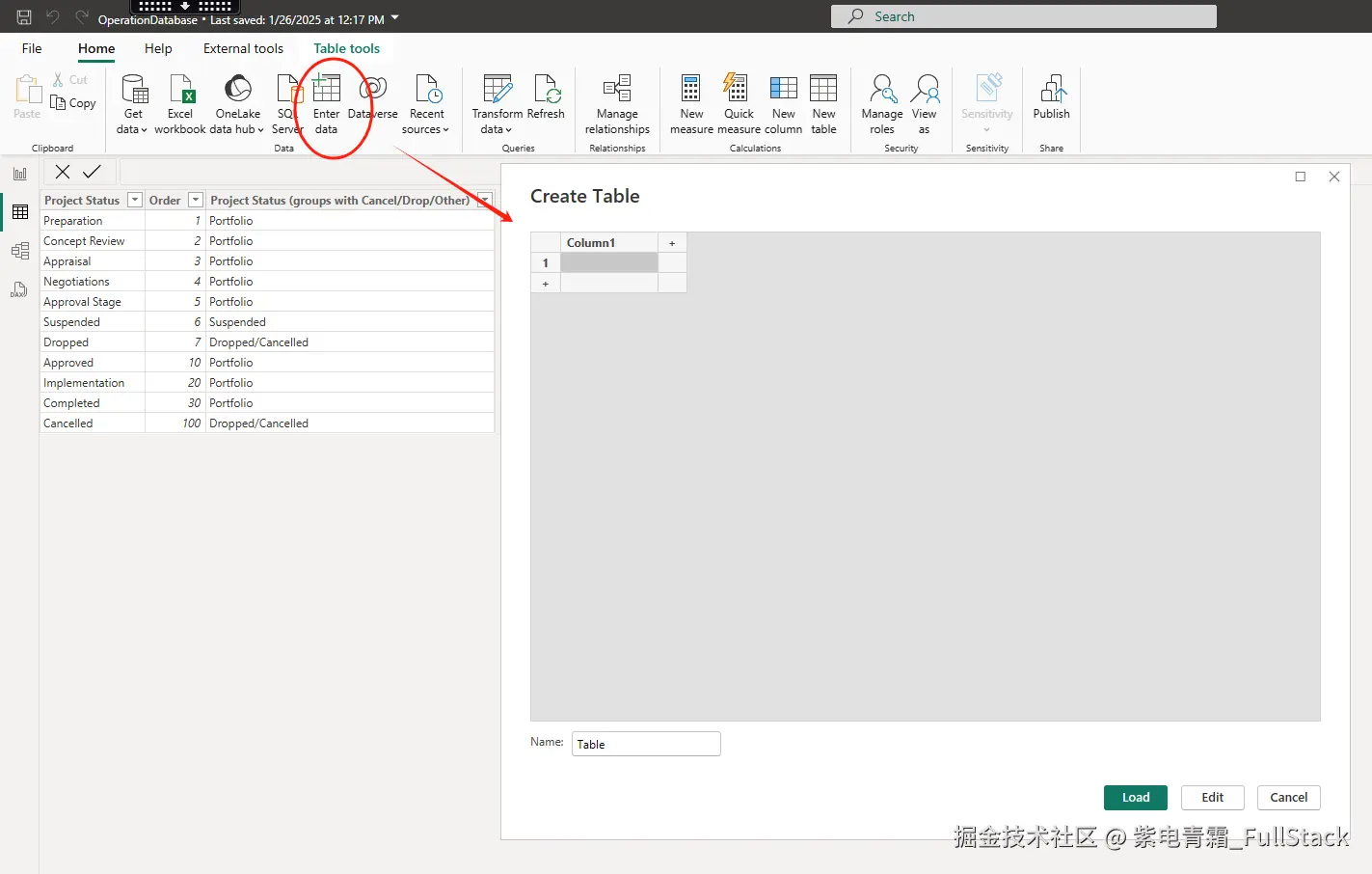The width and height of the screenshot is (1372, 874).
Task: Select the Implementation cell
Action: [x=93, y=383]
